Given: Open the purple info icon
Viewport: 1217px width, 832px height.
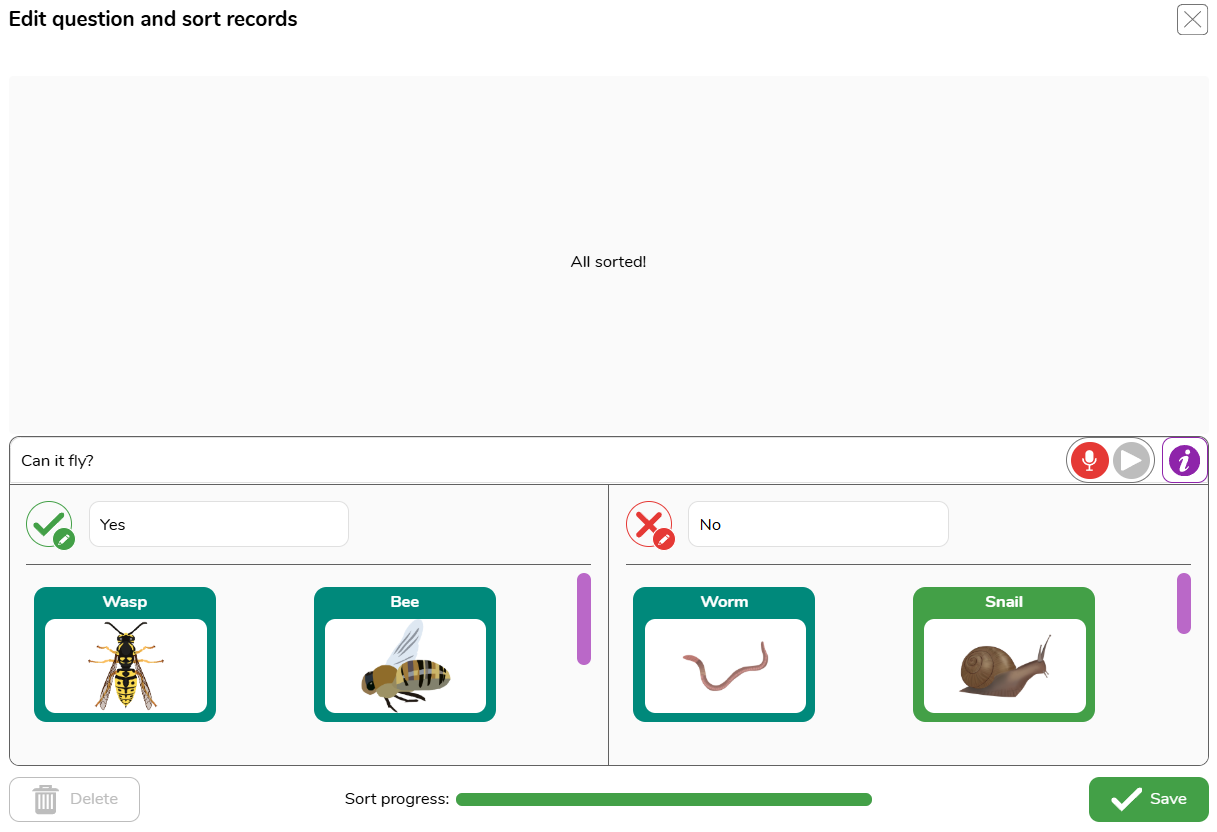Looking at the screenshot, I should pyautogui.click(x=1184, y=461).
